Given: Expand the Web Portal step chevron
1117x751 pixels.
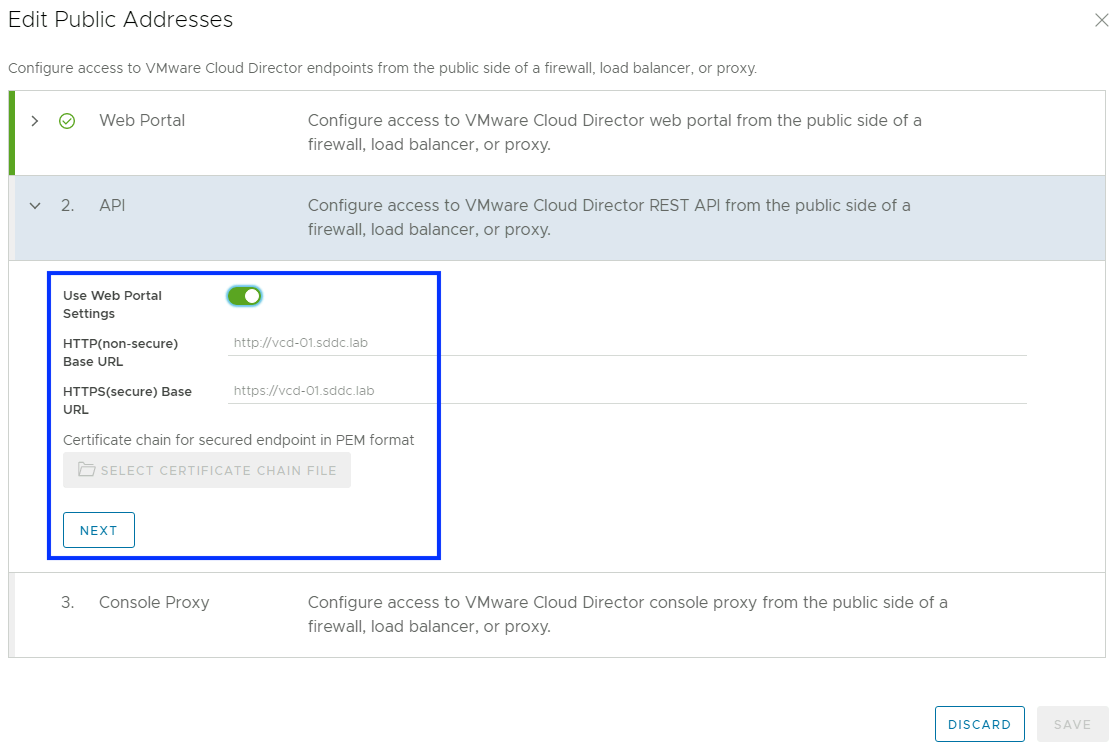Looking at the screenshot, I should point(35,121).
